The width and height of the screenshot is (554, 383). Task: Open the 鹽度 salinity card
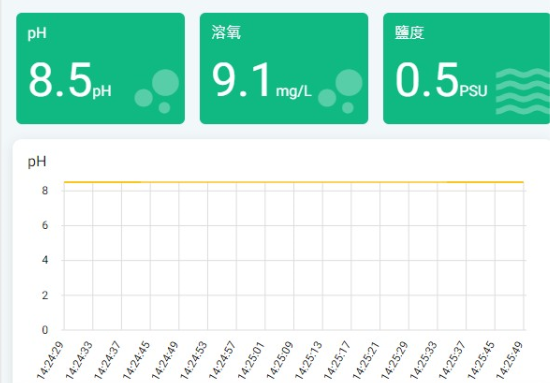tap(466, 69)
